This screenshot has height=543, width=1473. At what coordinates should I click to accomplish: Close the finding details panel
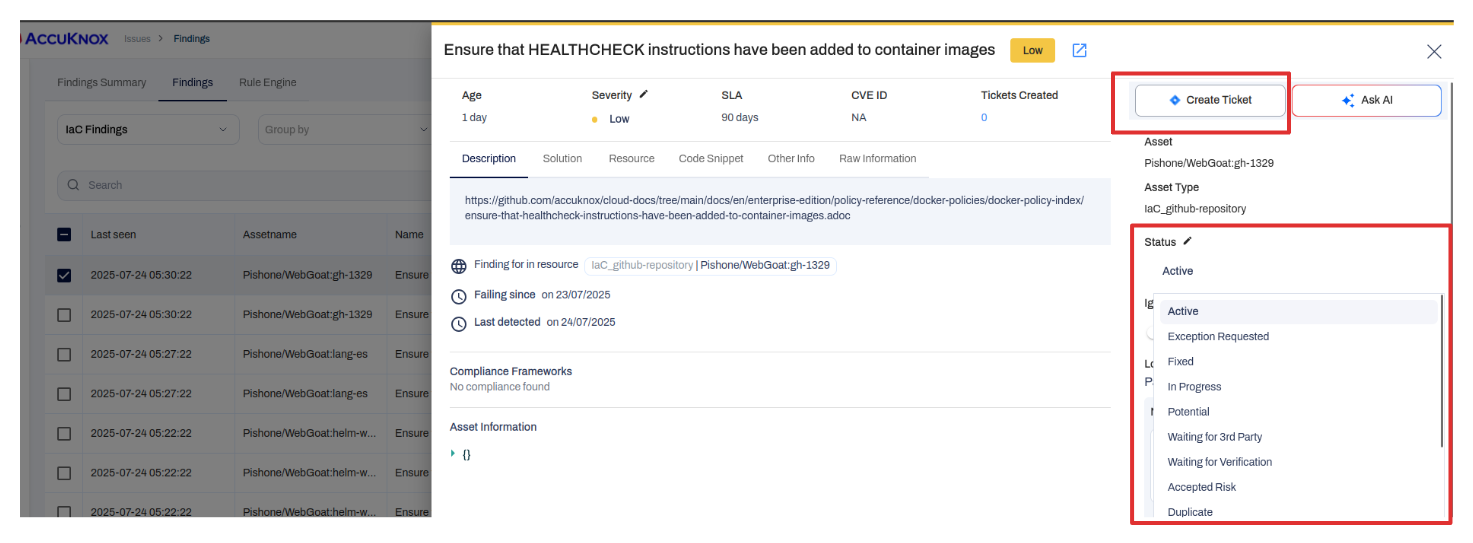[1434, 51]
